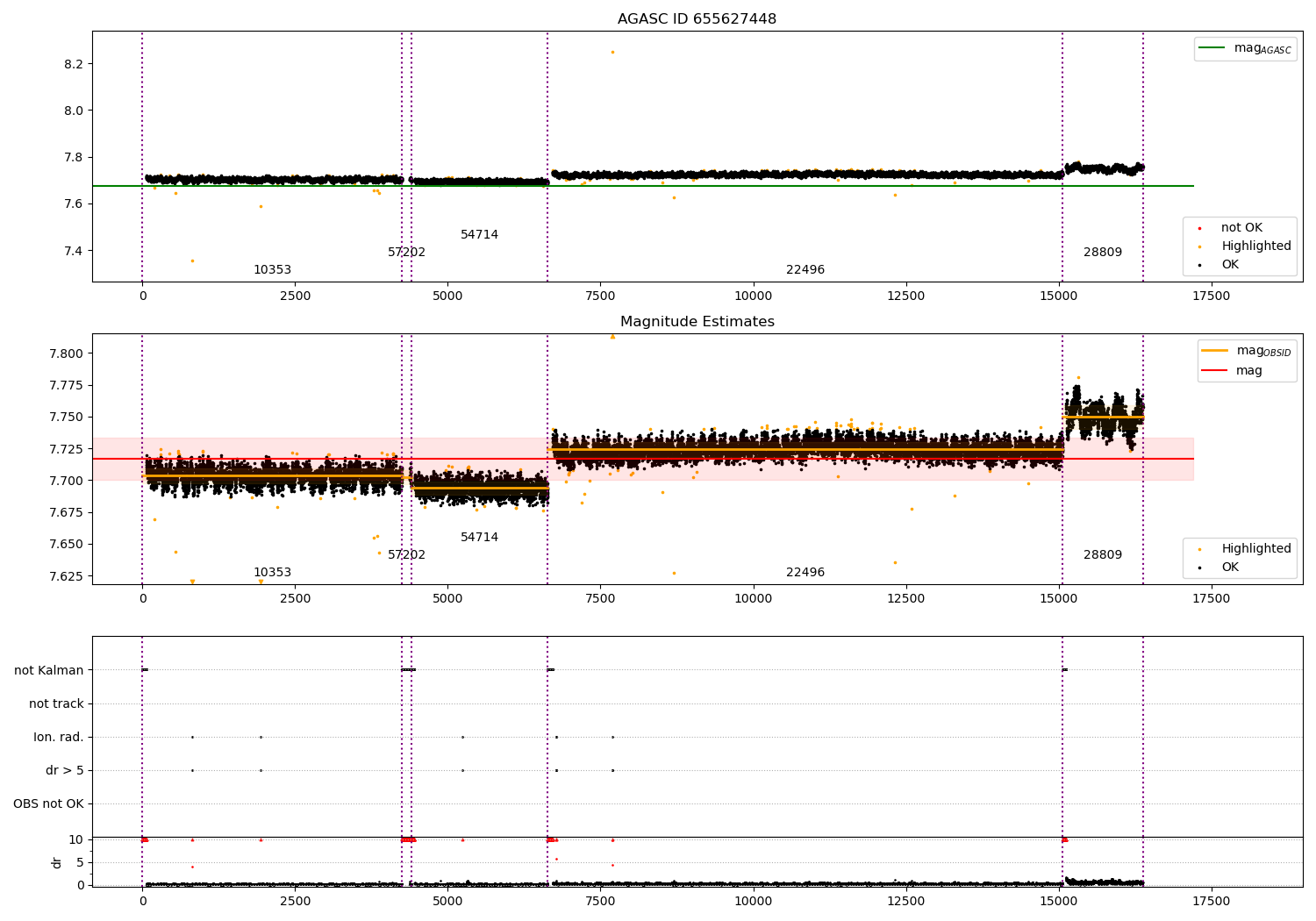Click the 'dr > 5' axis label
This screenshot has width=1316, height=921.
65,771
